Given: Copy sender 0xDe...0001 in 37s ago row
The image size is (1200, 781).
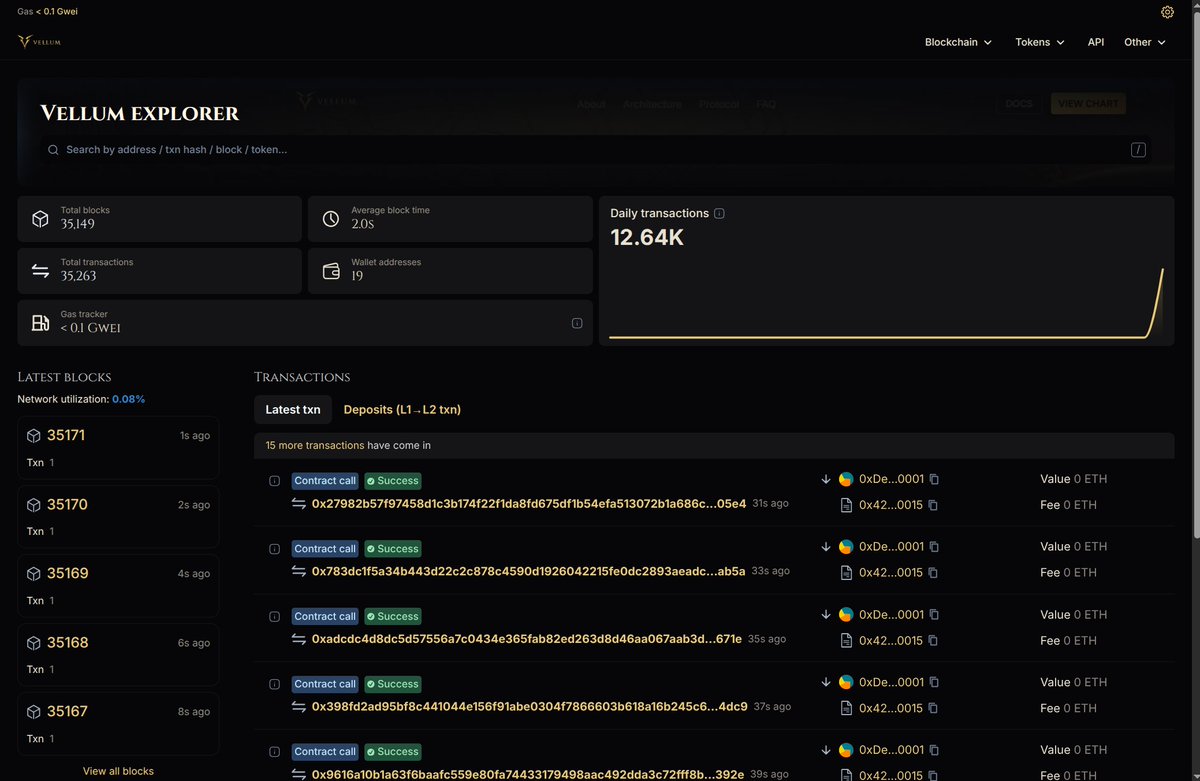Looking at the screenshot, I should (x=934, y=682).
